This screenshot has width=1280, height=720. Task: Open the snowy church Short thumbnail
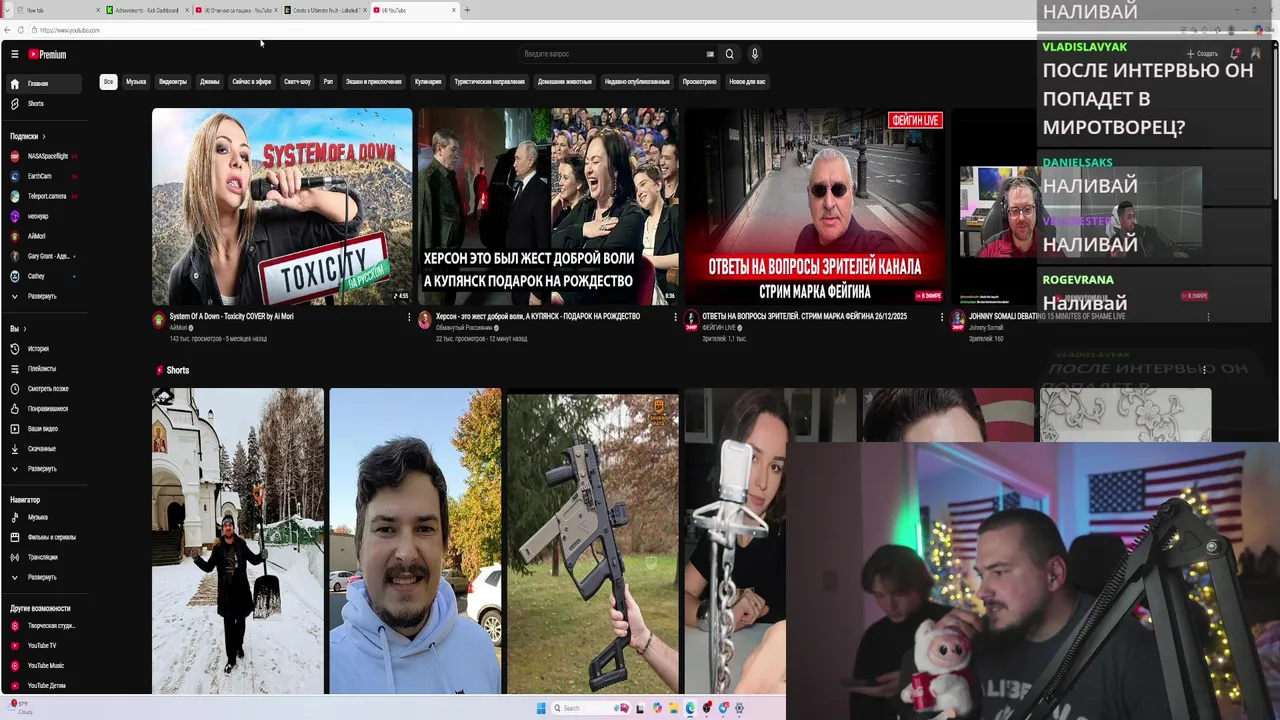(238, 540)
